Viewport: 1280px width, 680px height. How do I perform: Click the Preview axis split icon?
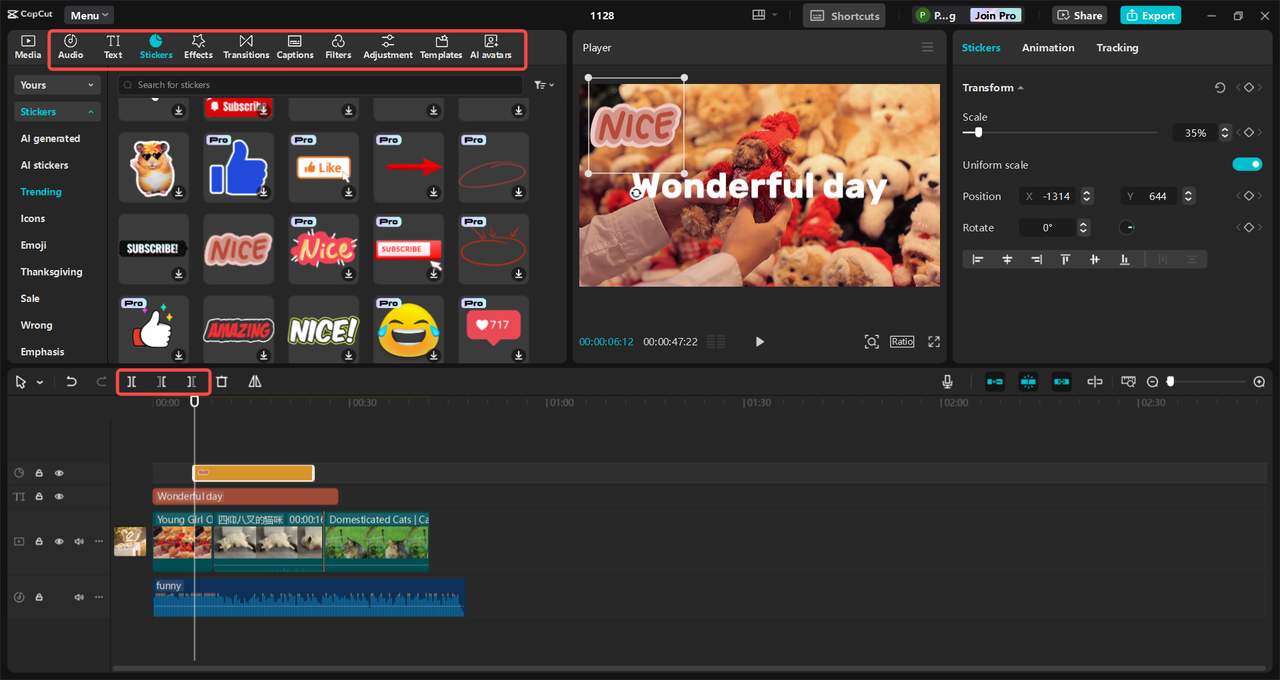coord(1095,382)
